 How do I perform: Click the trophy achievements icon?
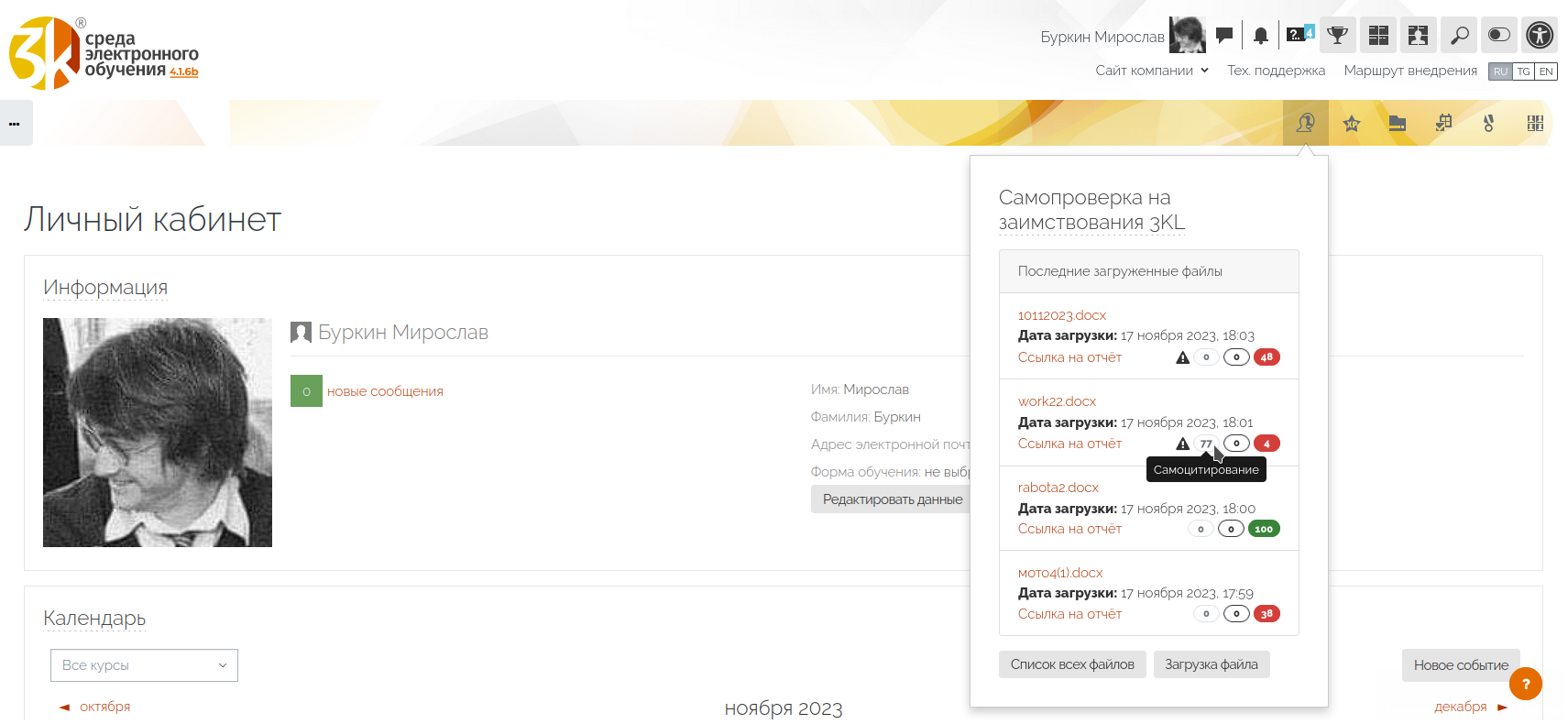pyautogui.click(x=1338, y=36)
